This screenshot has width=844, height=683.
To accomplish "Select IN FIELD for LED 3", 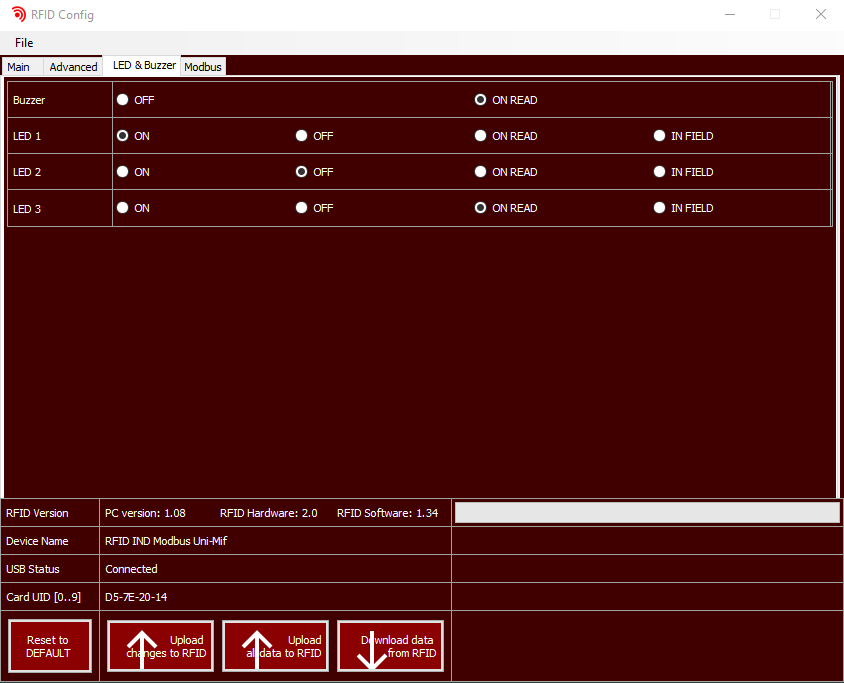I will point(660,208).
